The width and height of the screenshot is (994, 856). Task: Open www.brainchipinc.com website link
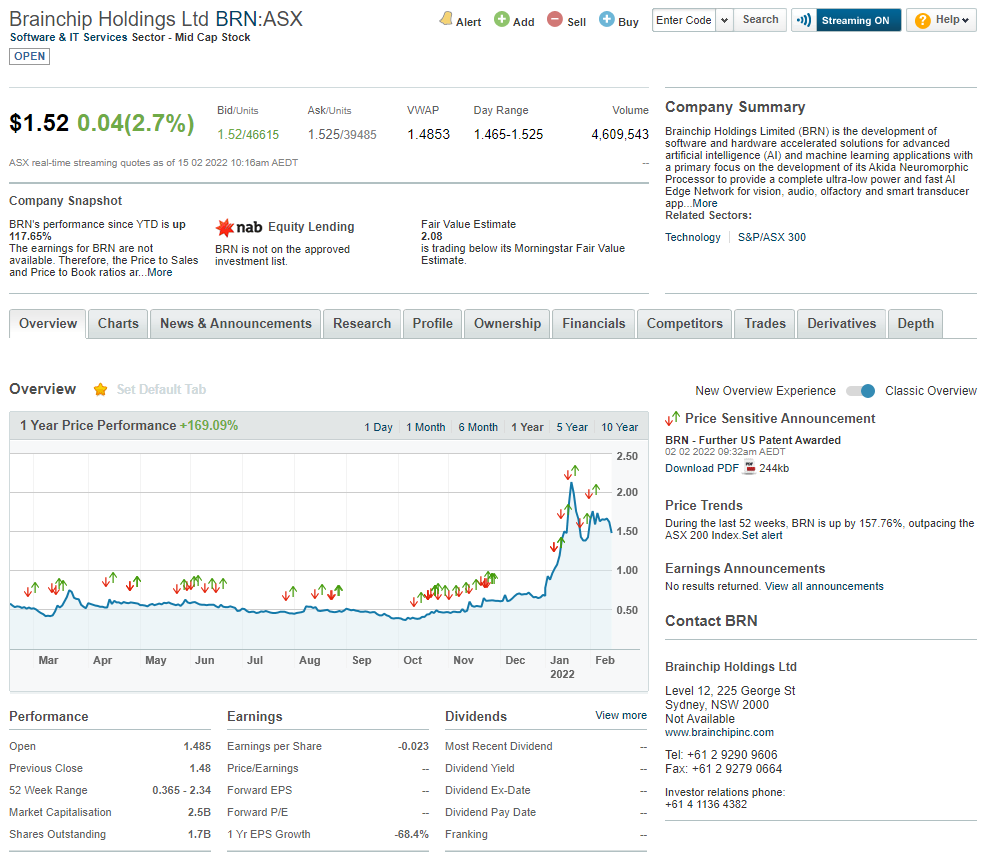[719, 732]
